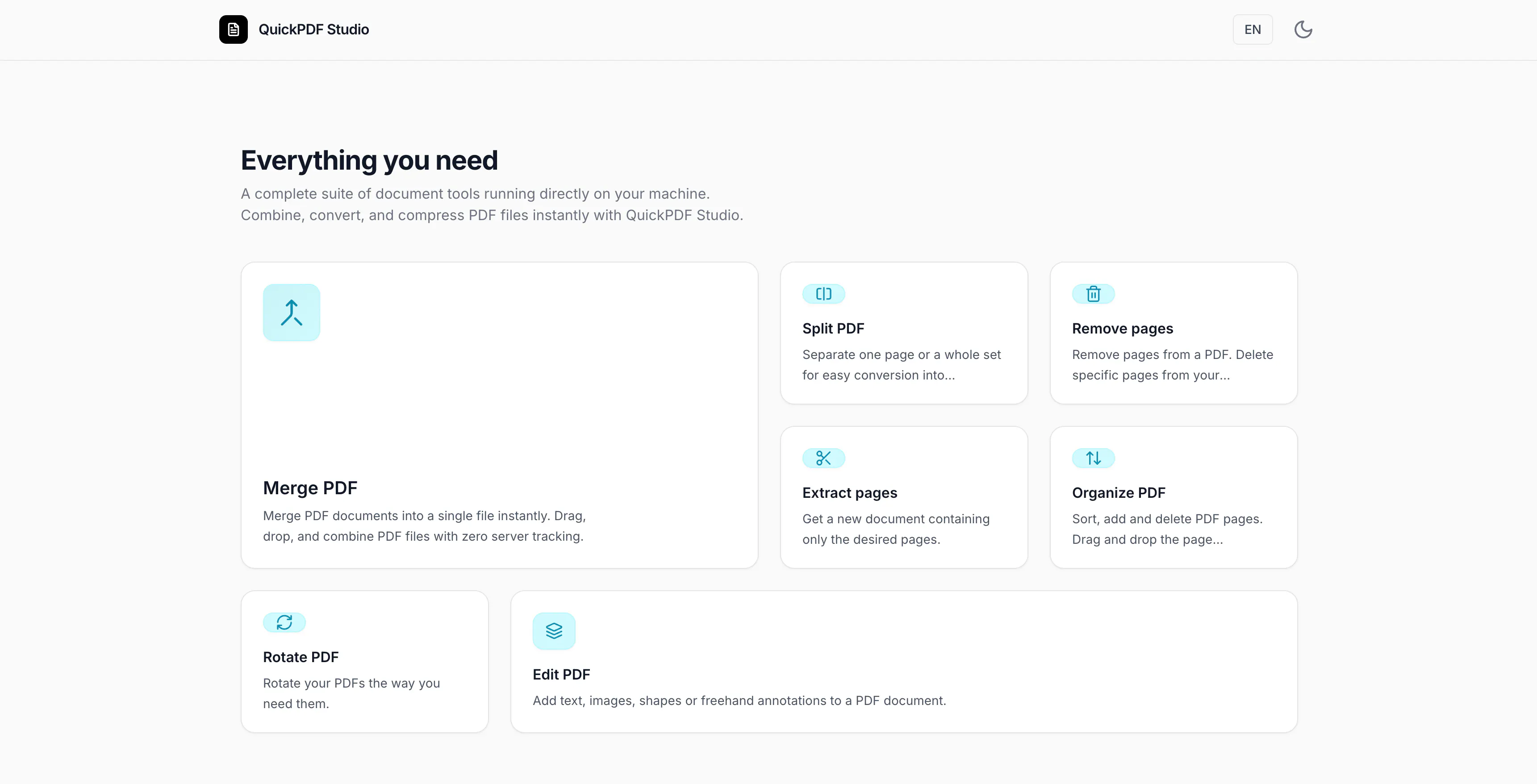Viewport: 1537px width, 784px height.
Task: Click 'Rotate your PDFs the way you' description
Action: tap(351, 693)
